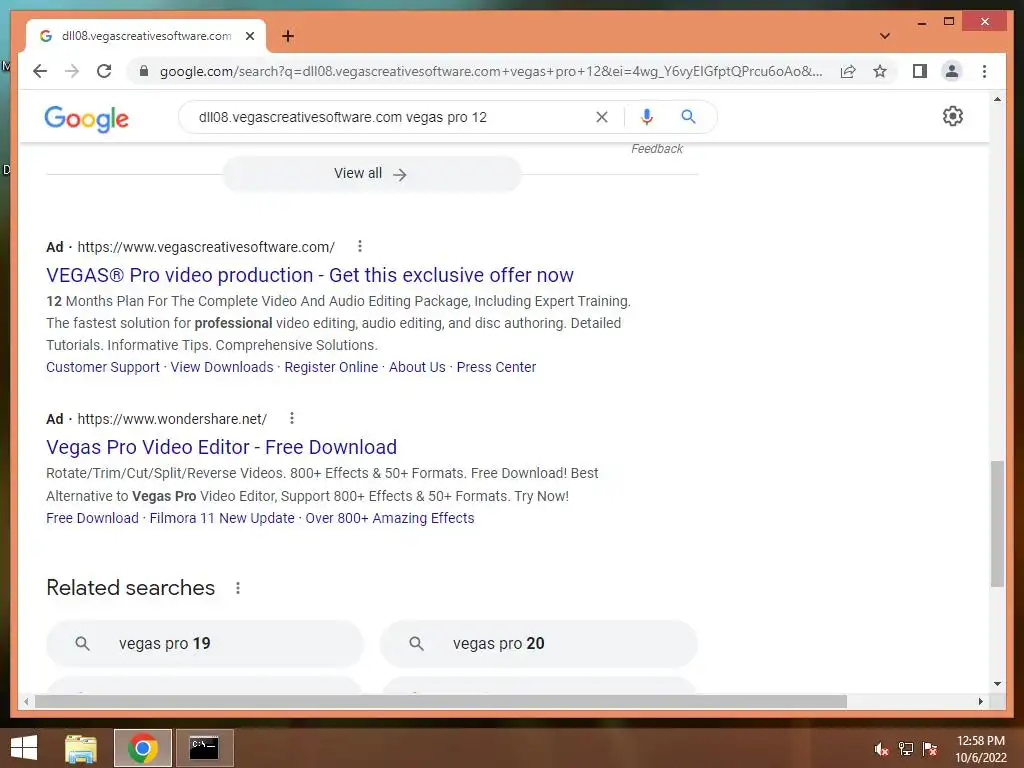Image resolution: width=1024 pixels, height=768 pixels.
Task: View site security lock info
Action: (x=144, y=71)
